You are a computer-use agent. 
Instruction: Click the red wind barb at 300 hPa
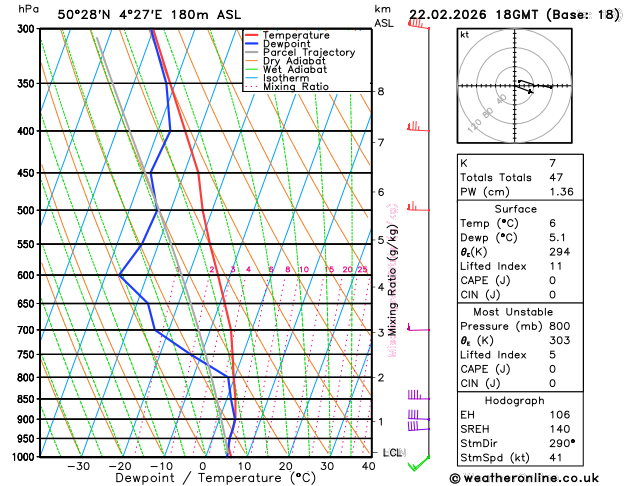click(x=419, y=24)
